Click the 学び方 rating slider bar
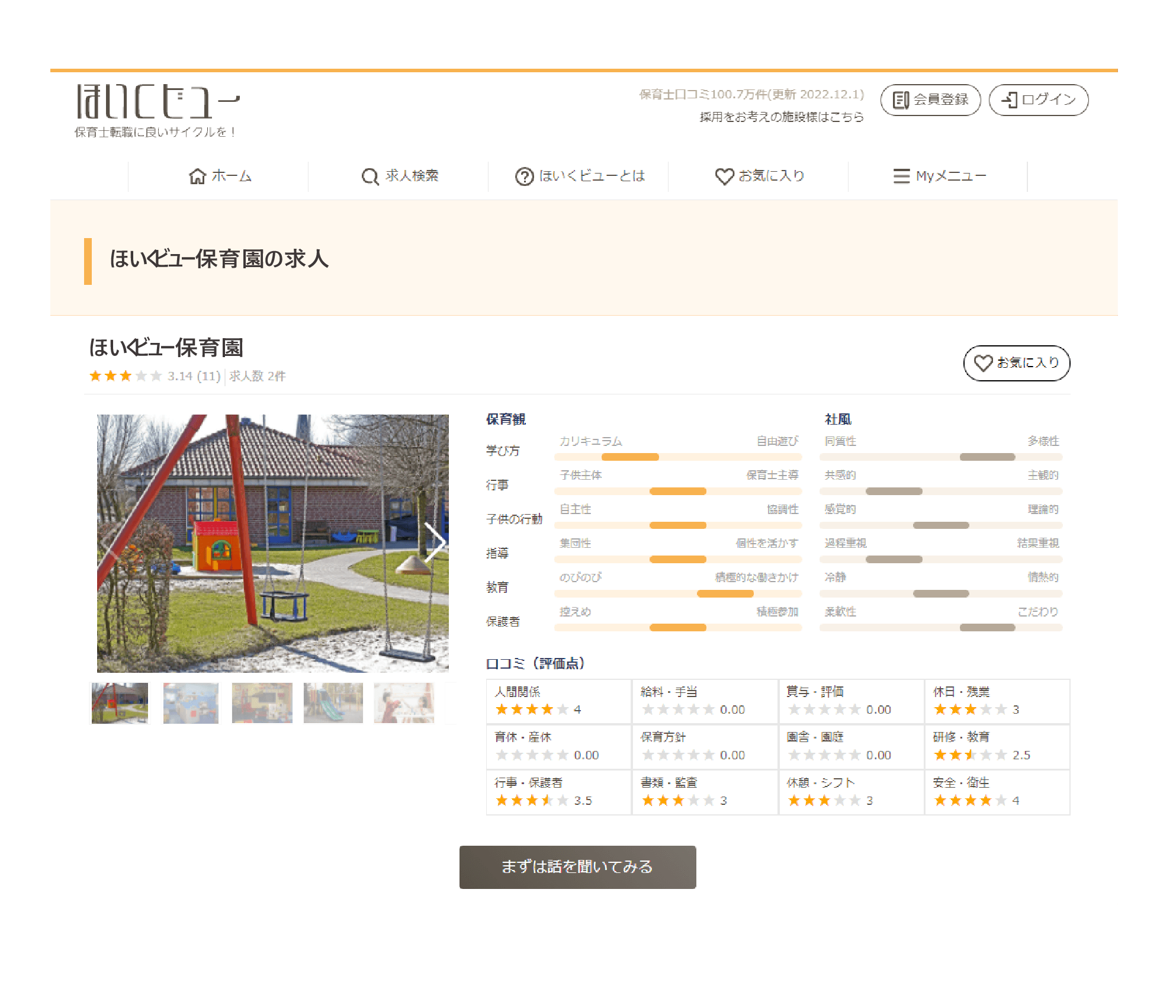The image size is (1176, 1008). point(677,457)
